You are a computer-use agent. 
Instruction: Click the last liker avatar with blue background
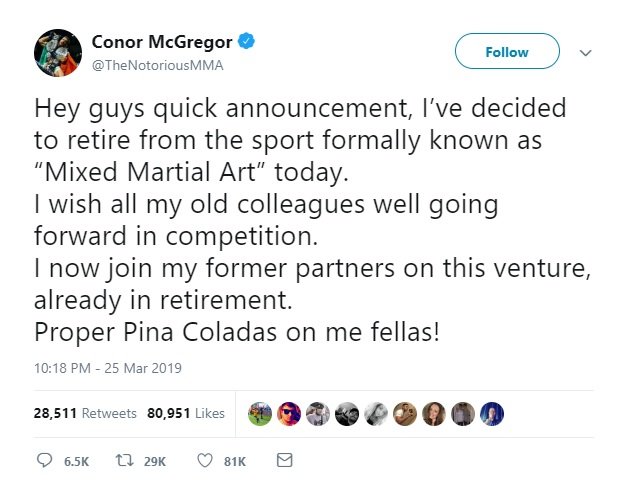tap(494, 413)
